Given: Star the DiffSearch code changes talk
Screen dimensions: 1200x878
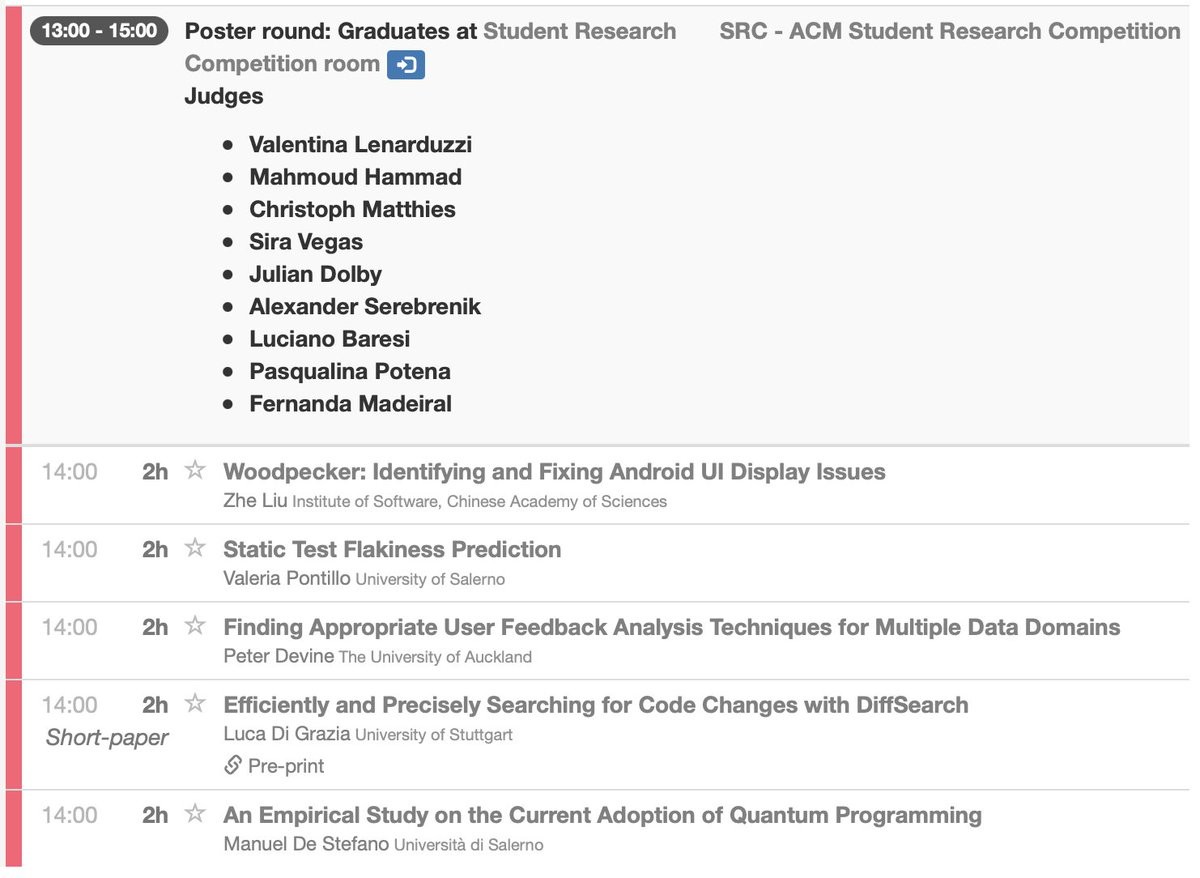Looking at the screenshot, I should point(195,705).
